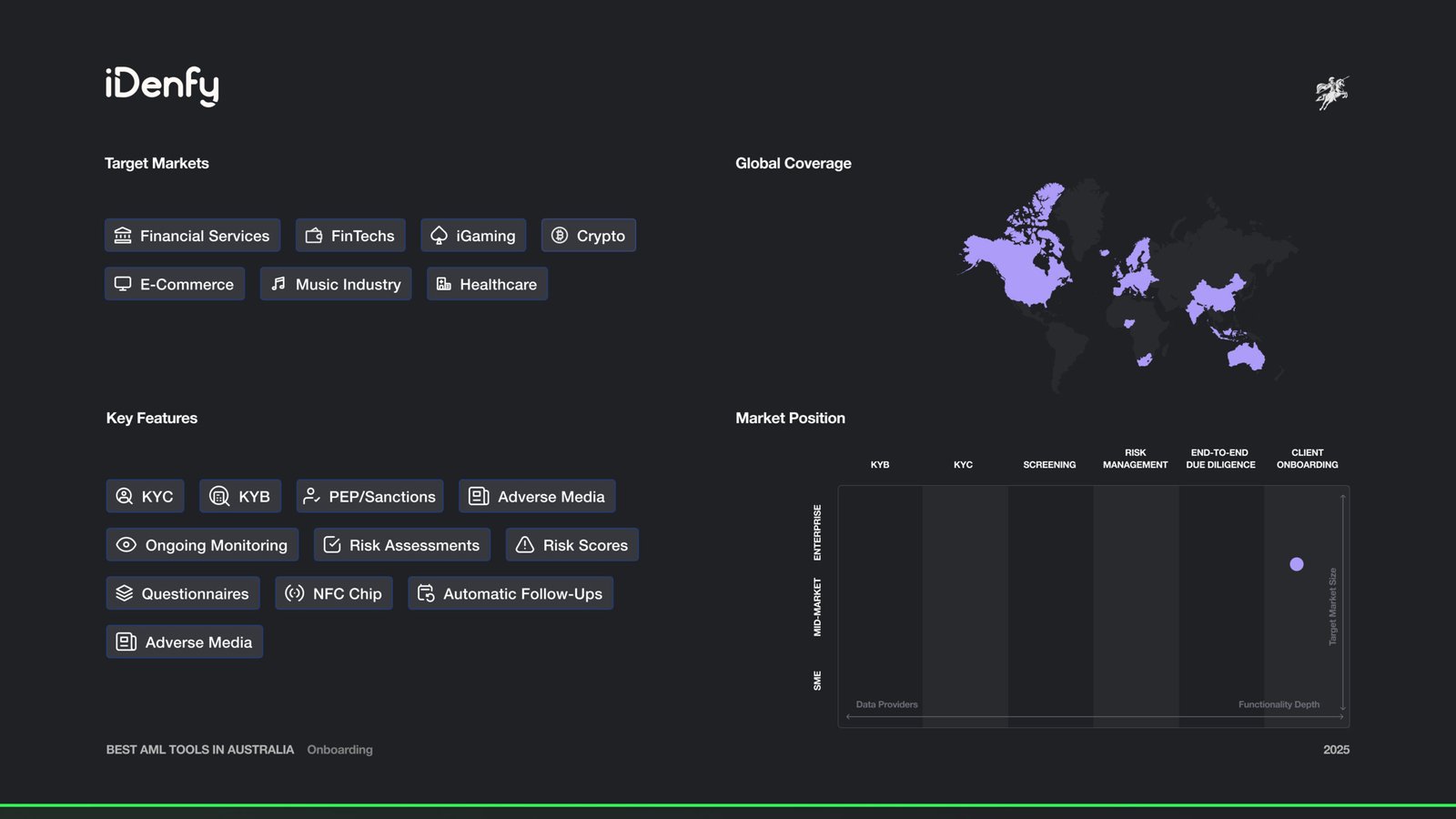1456x819 pixels.
Task: Click the eye icon beside Ongoing Monitoring
Action: 126,544
